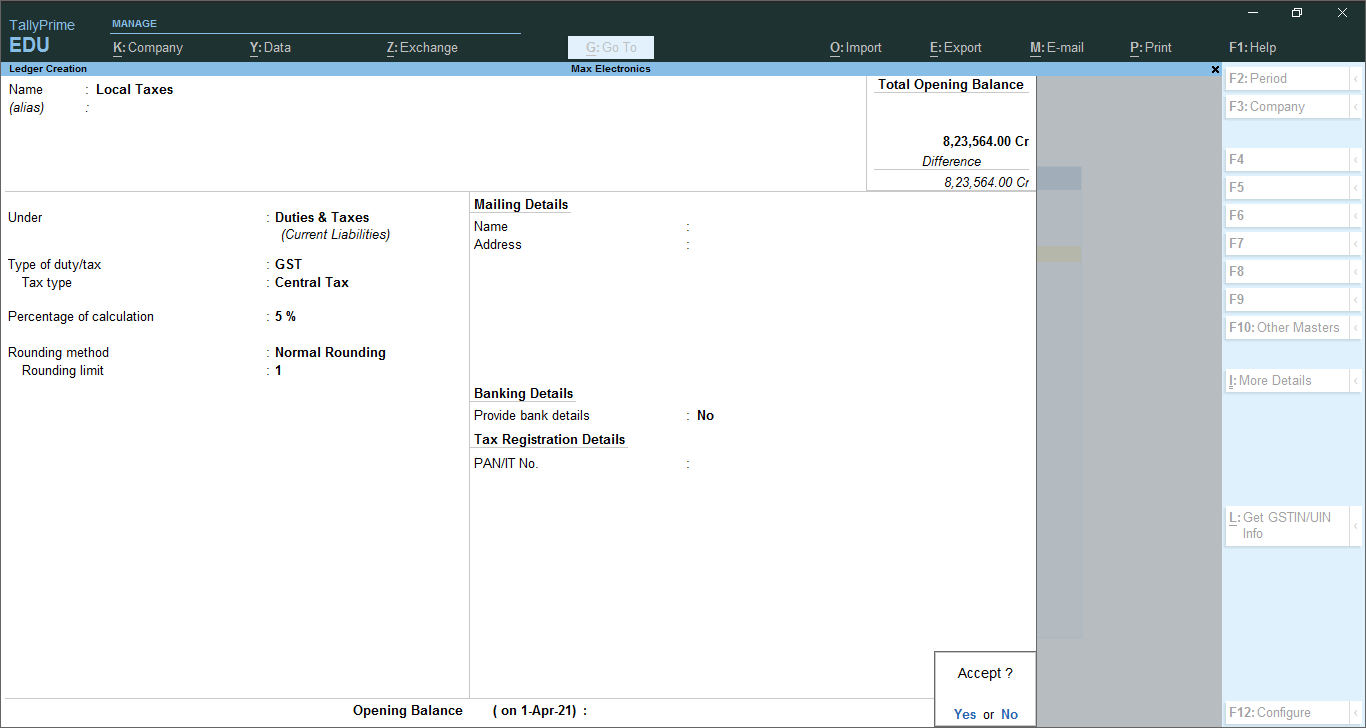1366x728 pixels.
Task: Click F2: Period in the side bar
Action: [1287, 78]
